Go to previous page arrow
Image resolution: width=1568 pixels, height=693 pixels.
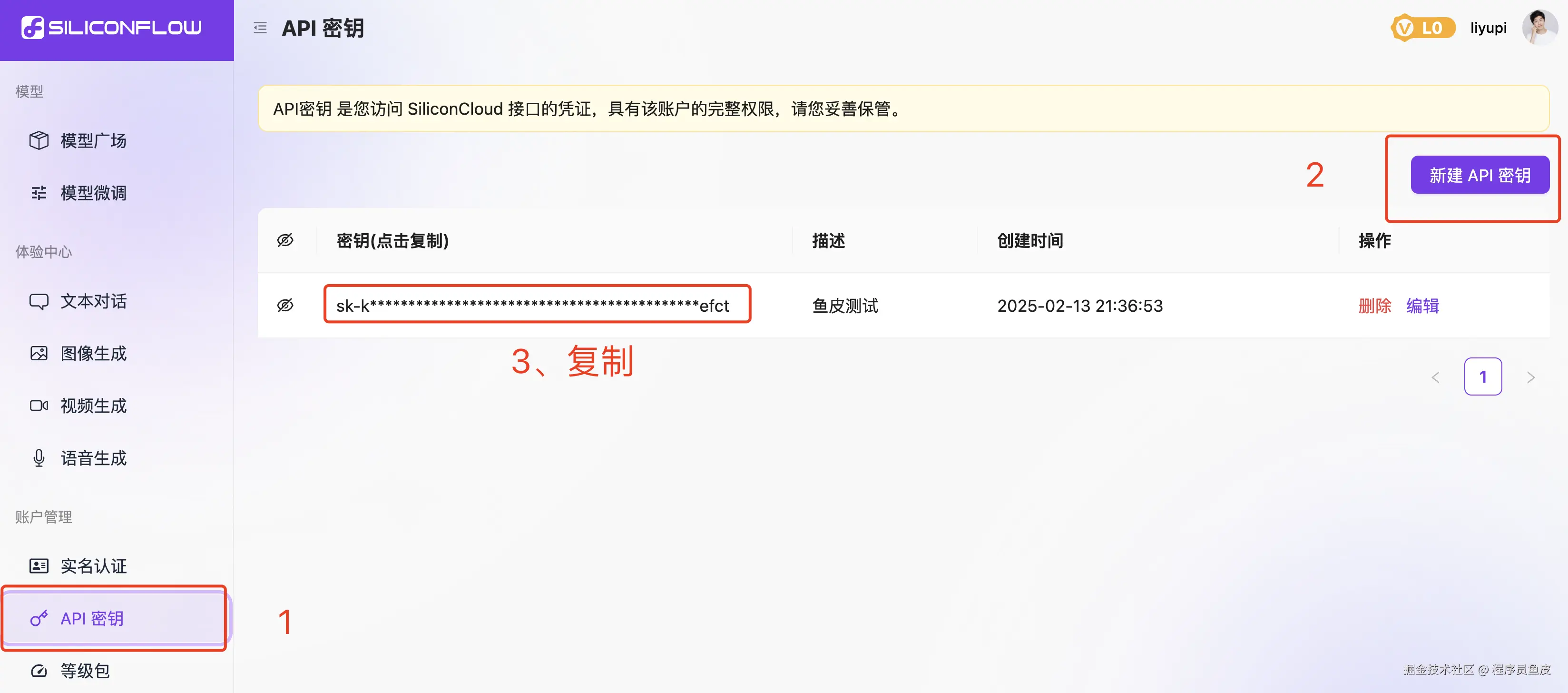click(1435, 377)
